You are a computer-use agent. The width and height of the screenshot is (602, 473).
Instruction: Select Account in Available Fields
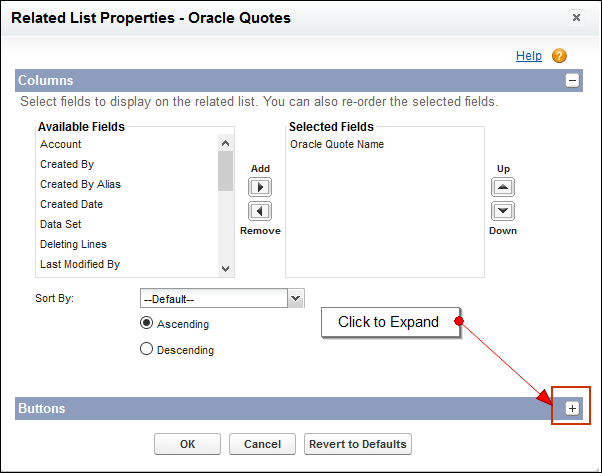(x=60, y=145)
